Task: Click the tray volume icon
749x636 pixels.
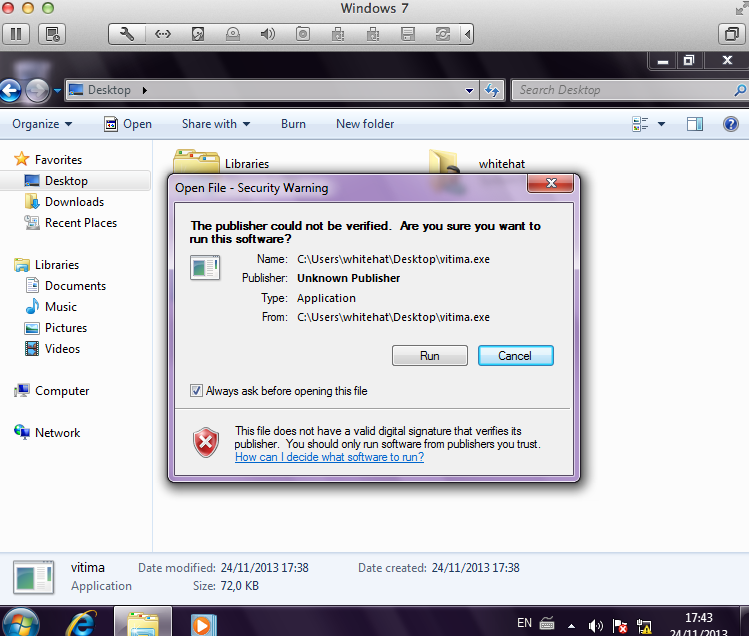Action: click(x=595, y=625)
